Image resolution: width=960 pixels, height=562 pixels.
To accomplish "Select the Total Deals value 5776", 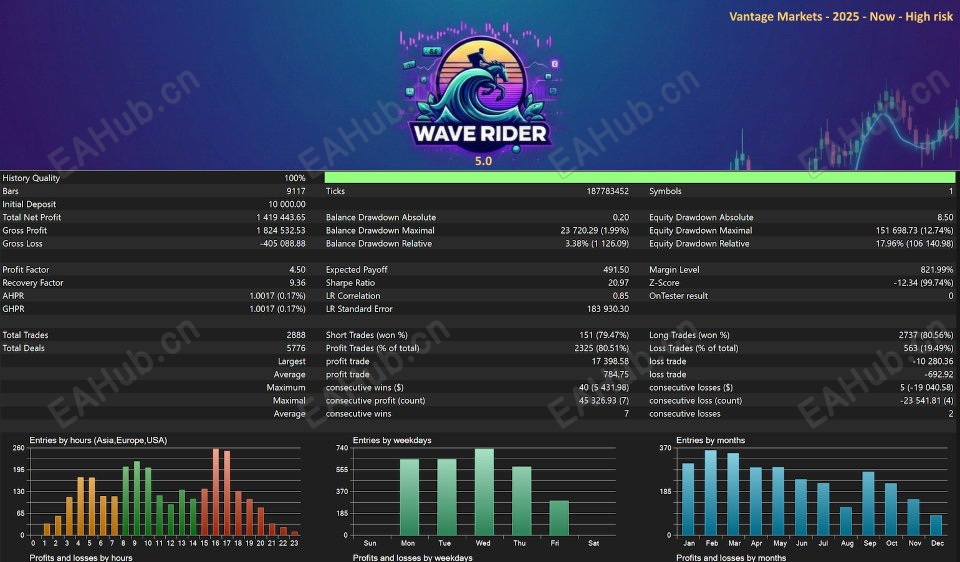I will 296,348.
